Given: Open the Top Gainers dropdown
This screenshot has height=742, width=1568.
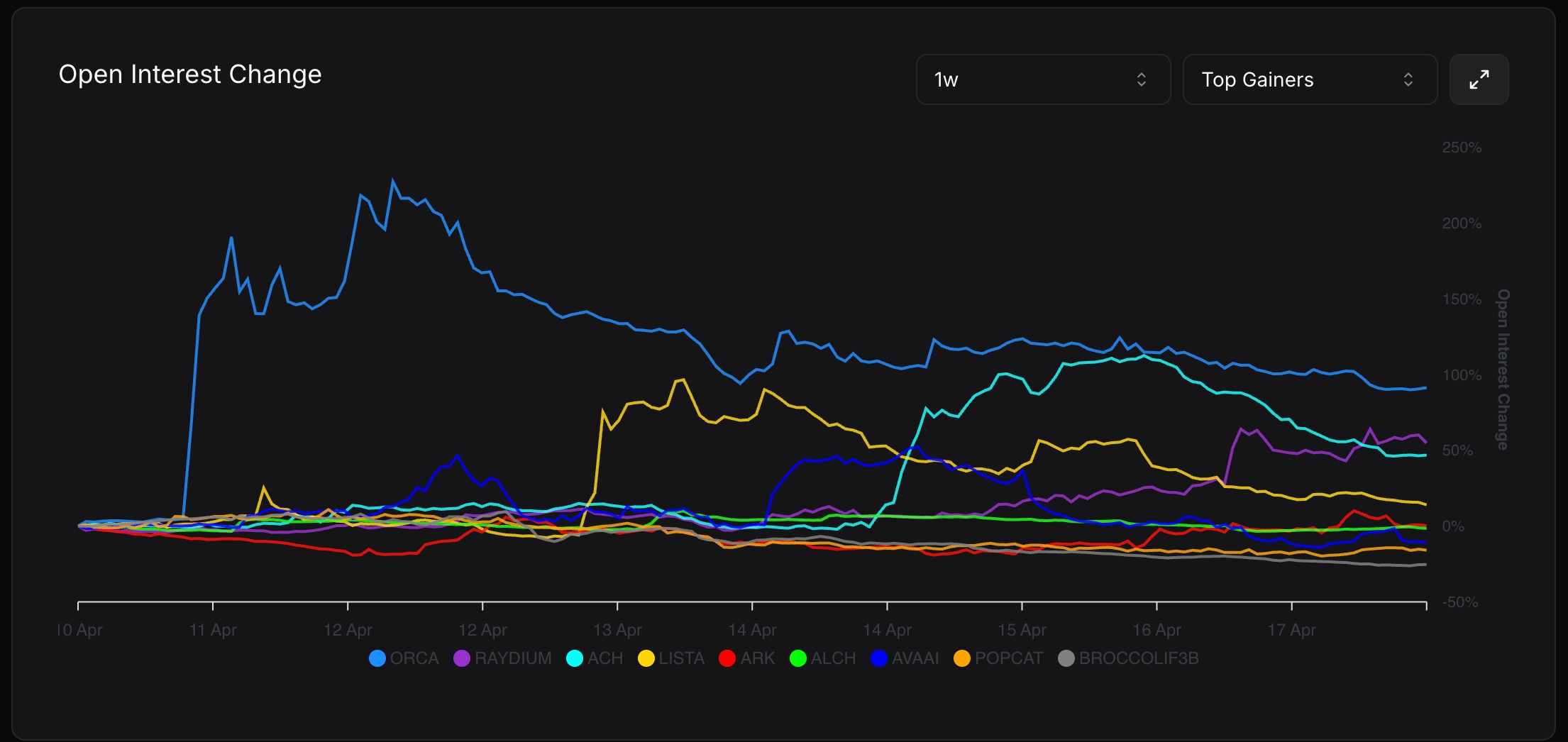Looking at the screenshot, I should [x=1309, y=79].
